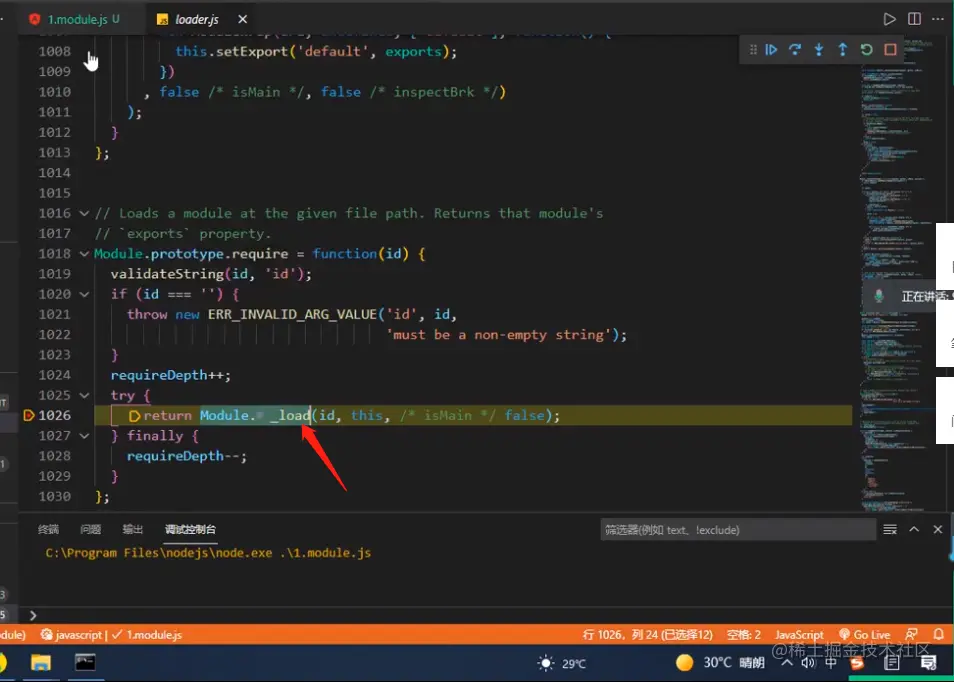Click the requireDepth-- statement

(186, 456)
